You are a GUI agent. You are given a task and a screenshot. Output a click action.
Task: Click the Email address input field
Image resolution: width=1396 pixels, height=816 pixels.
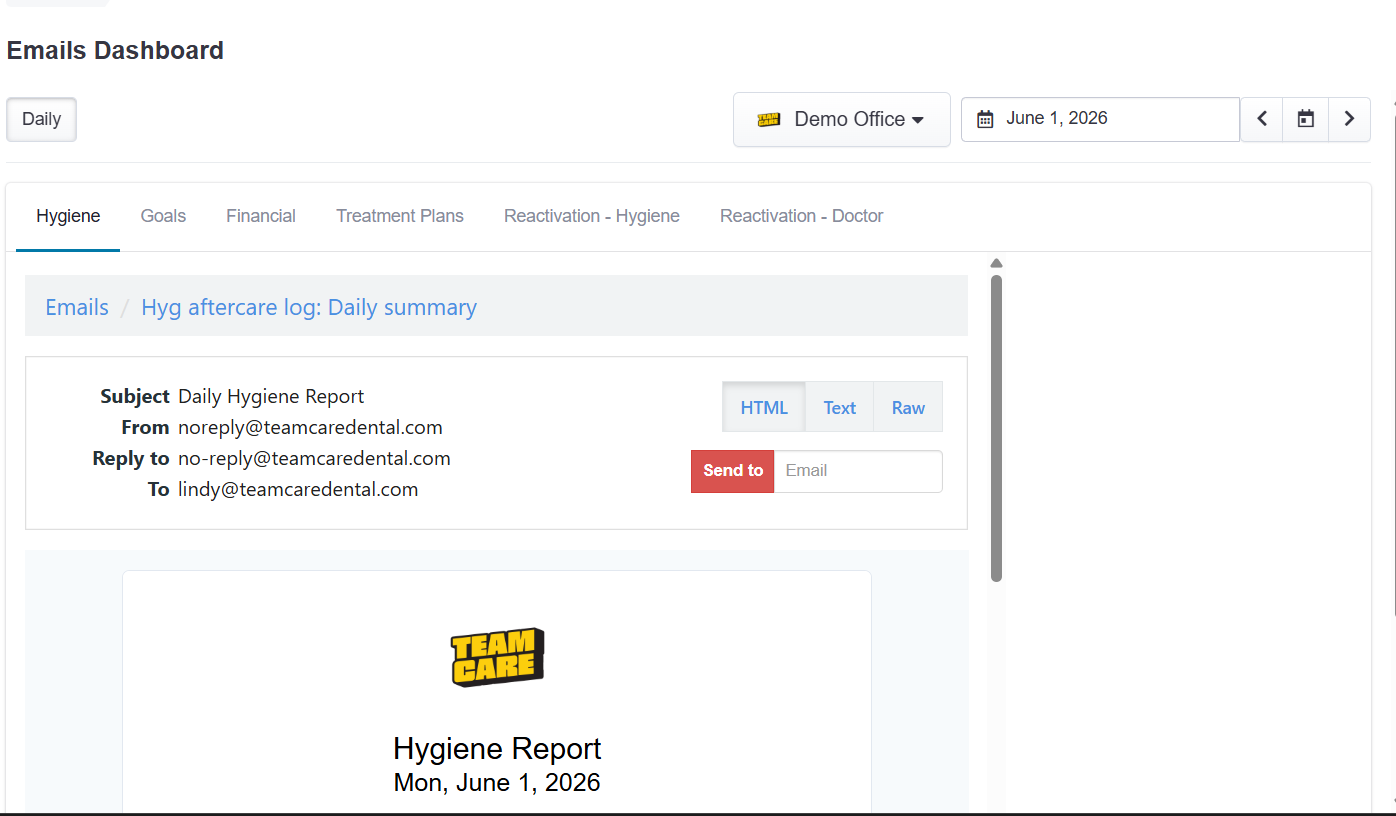(858, 471)
